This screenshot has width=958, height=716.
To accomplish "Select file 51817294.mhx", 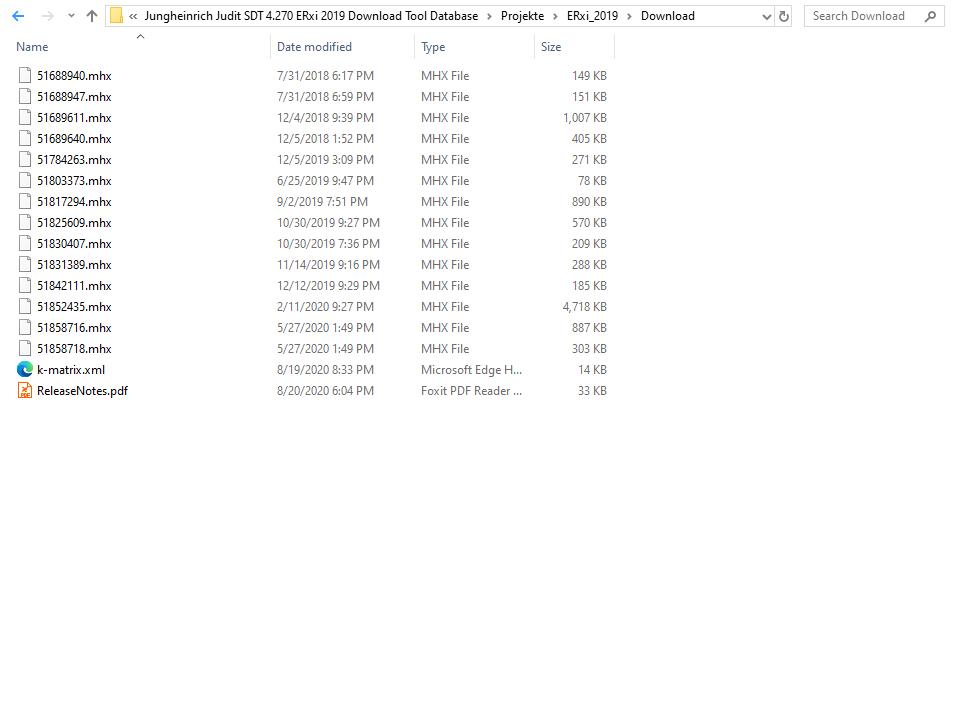I will 74,202.
